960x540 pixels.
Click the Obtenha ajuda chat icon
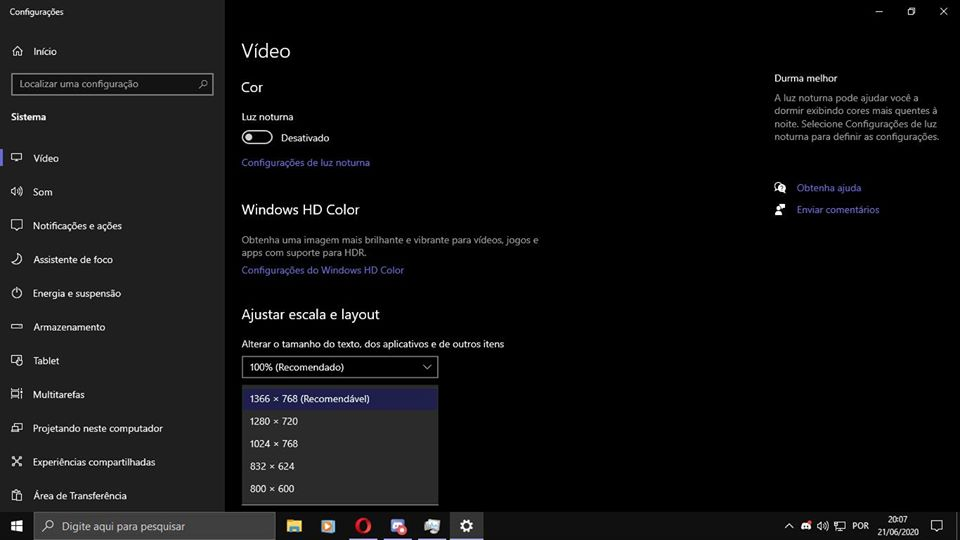[x=780, y=188]
